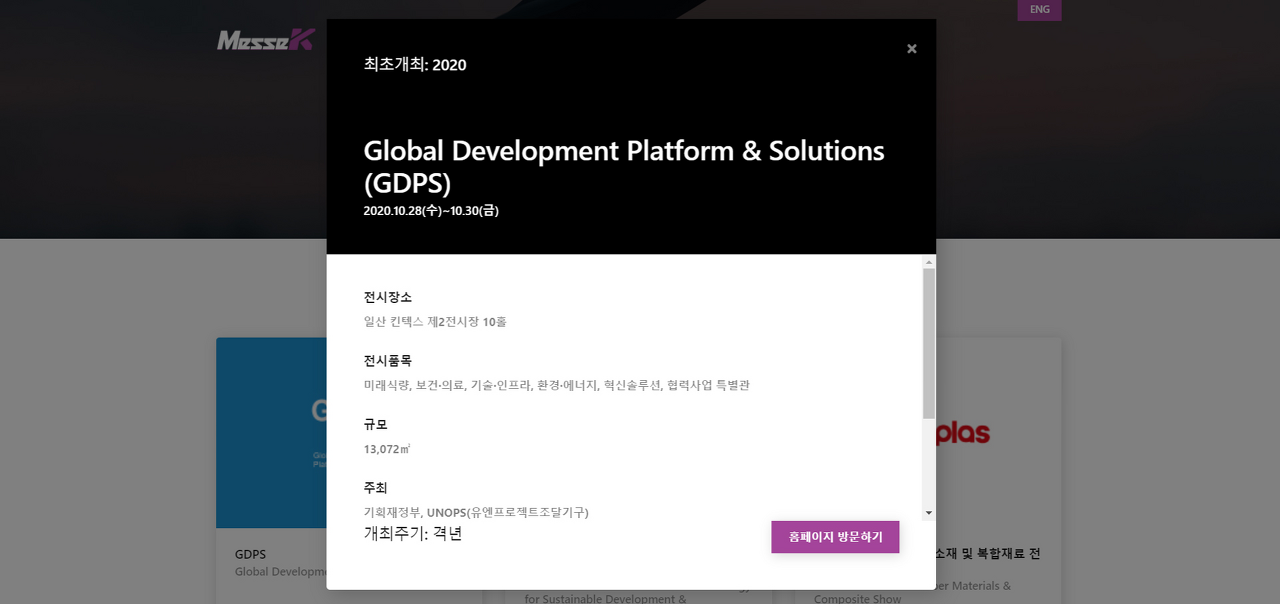Click the 전시장소 heading

click(388, 297)
